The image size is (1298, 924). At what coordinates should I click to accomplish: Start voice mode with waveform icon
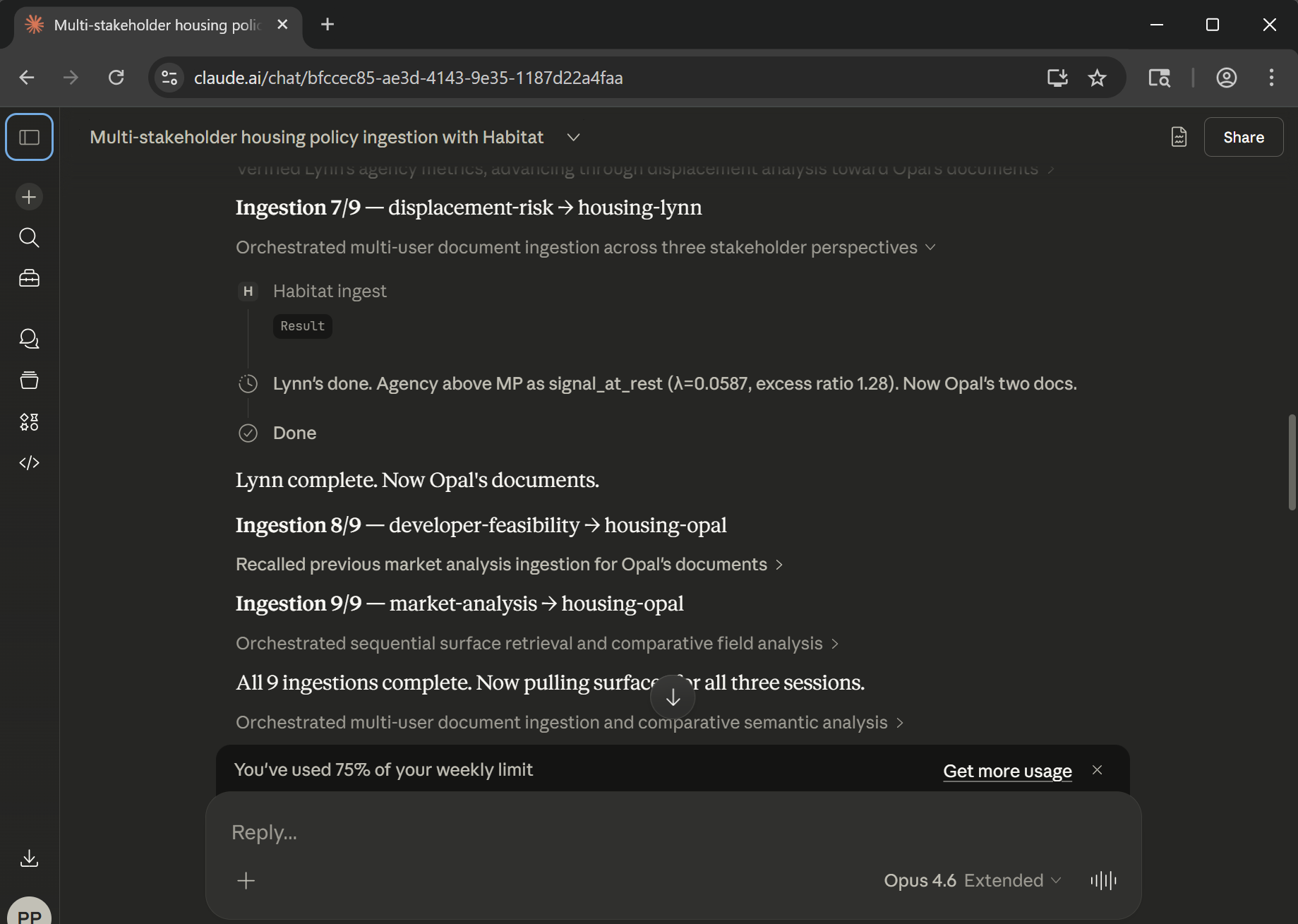pyautogui.click(x=1102, y=880)
